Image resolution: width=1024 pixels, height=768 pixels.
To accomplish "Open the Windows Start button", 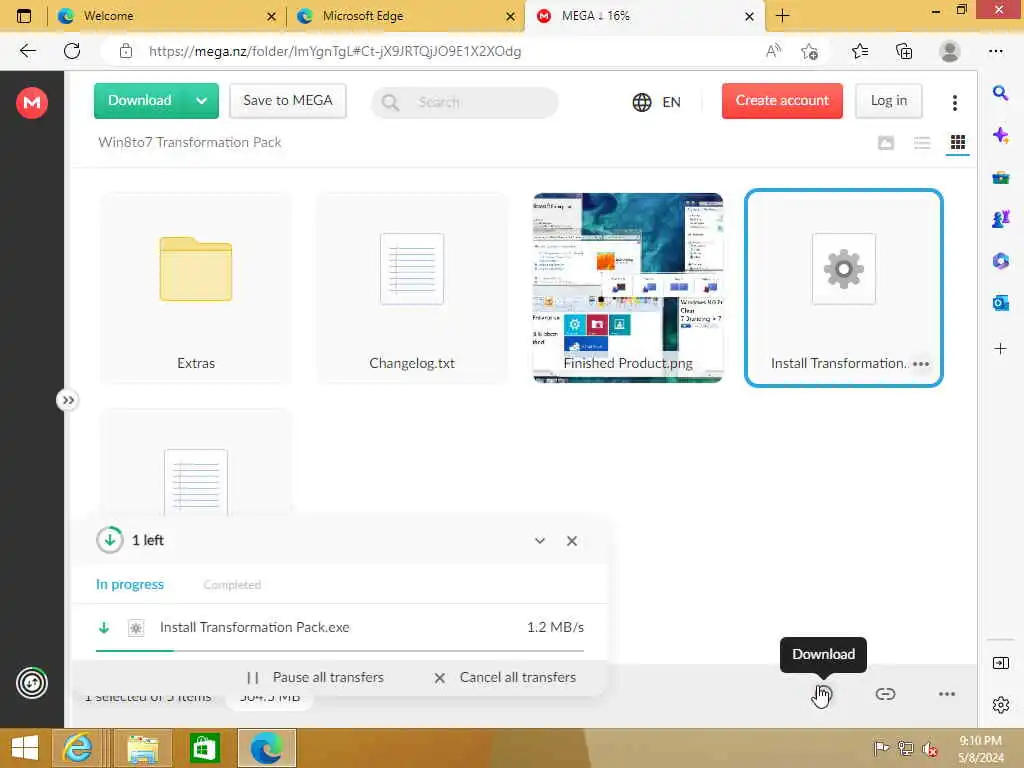I will point(25,748).
